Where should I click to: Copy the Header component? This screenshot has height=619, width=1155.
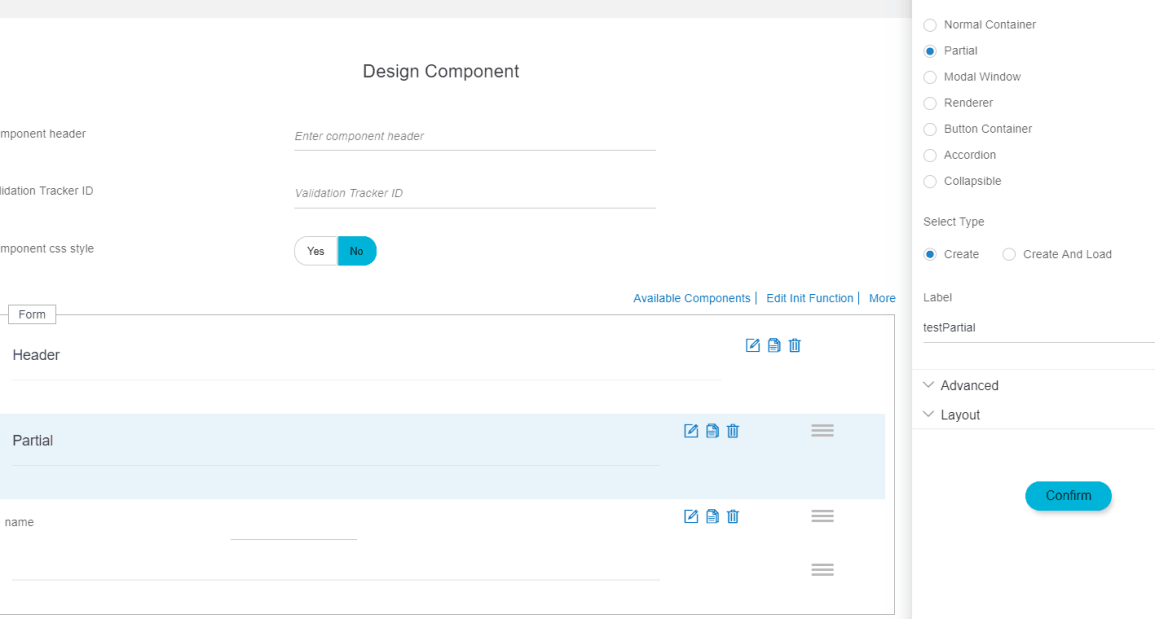773,345
